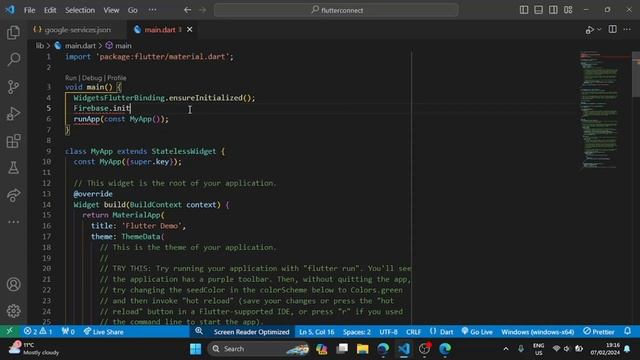Screen dimensions: 640x360
Task: Open the Selection menu
Action: pos(80,10)
